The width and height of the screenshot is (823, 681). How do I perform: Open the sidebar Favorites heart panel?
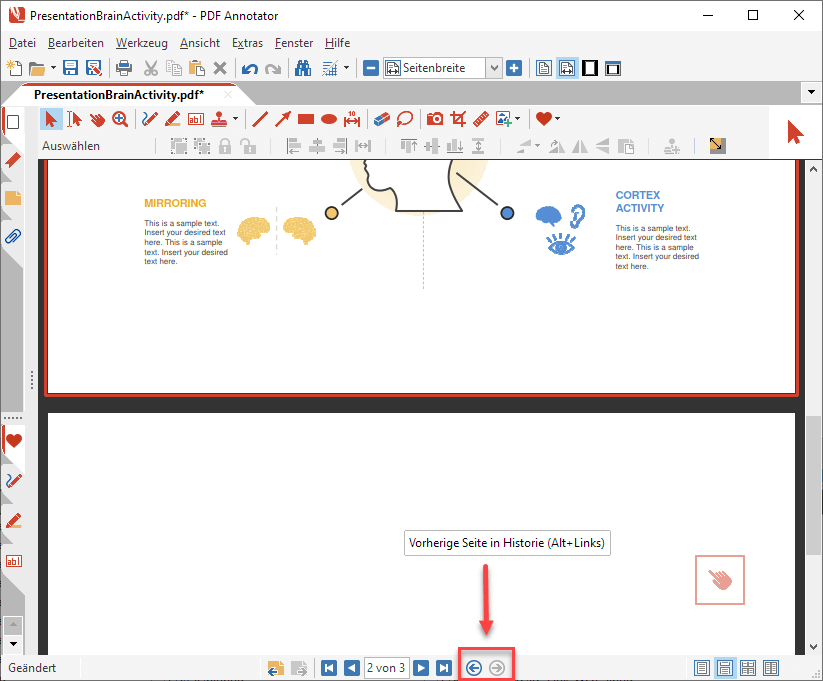(14, 441)
